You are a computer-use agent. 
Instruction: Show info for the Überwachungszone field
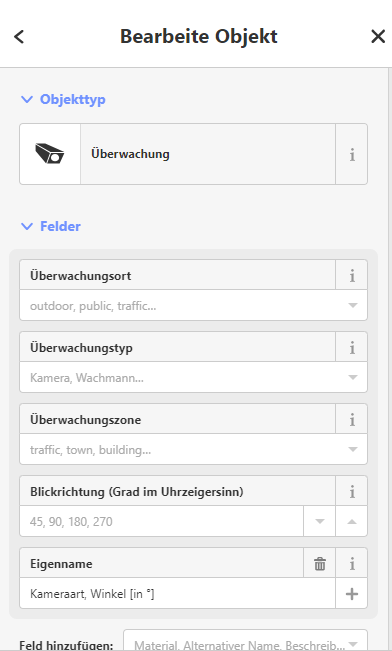coord(352,419)
